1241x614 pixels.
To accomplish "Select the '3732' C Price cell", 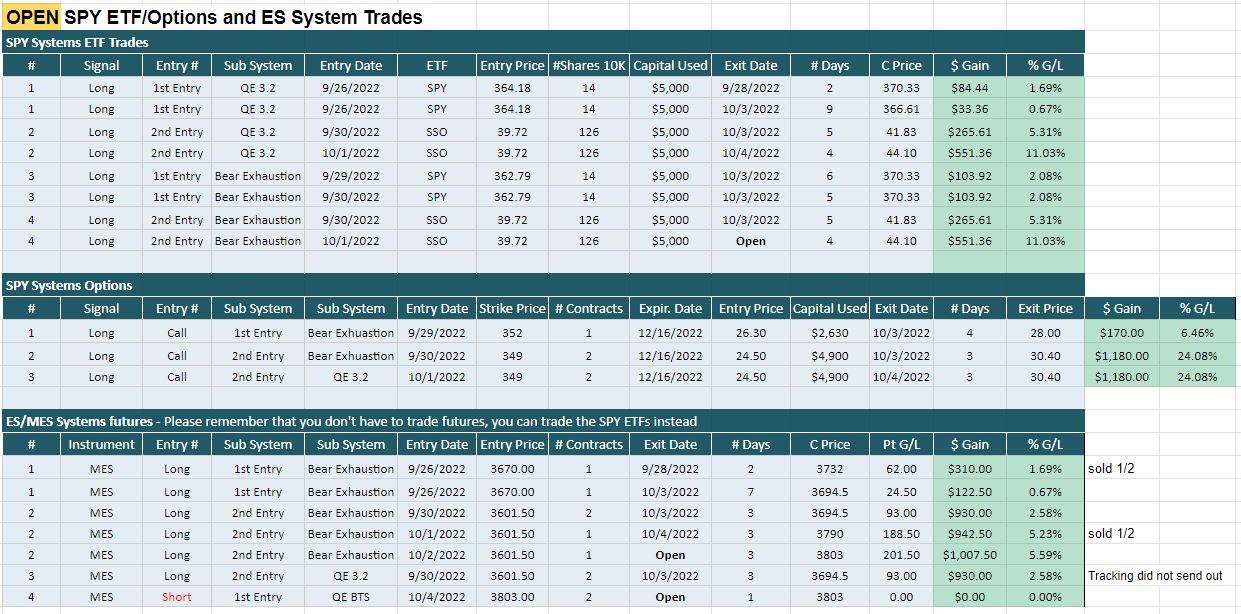I will tap(829, 469).
